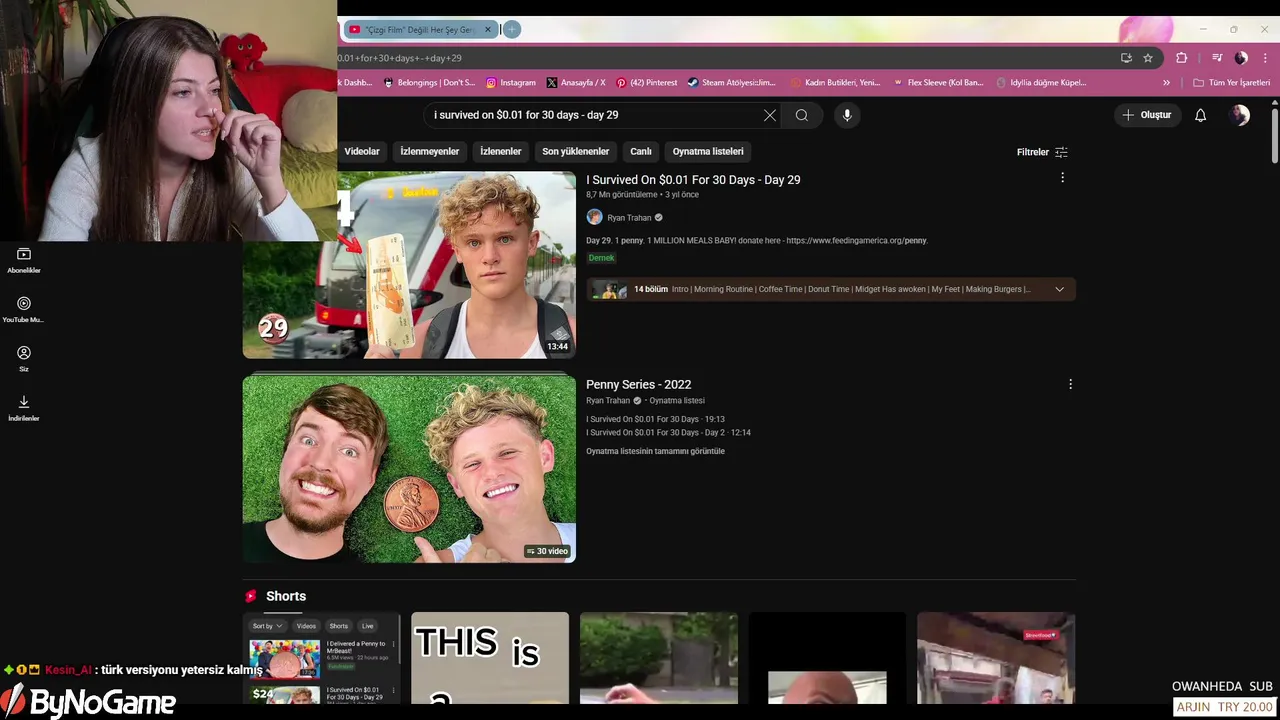The height and width of the screenshot is (720, 1280).
Task: Click the Dernek badge
Action: click(x=601, y=258)
